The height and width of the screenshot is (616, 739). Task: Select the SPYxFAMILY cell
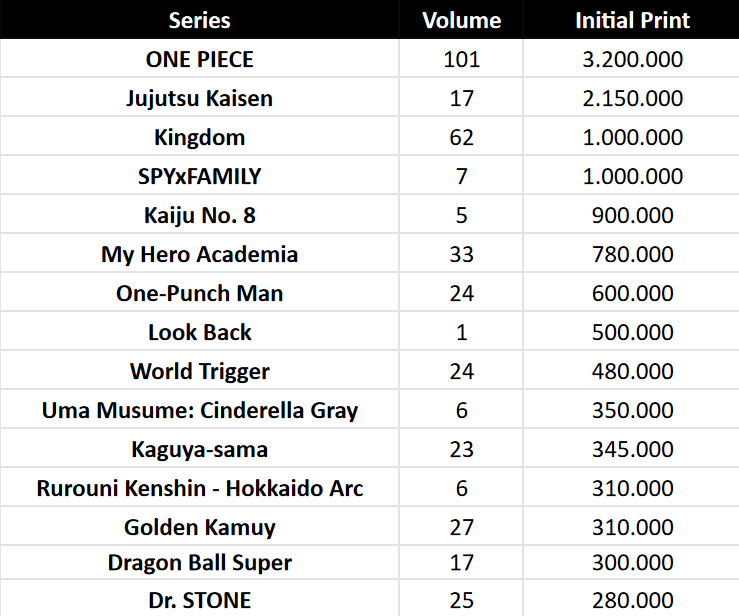(200, 176)
